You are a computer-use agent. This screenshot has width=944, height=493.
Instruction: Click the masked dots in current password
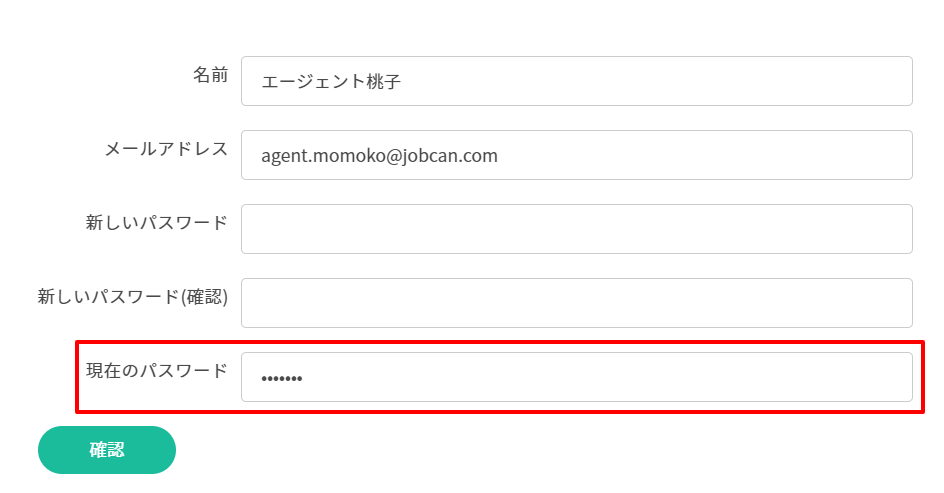(282, 378)
